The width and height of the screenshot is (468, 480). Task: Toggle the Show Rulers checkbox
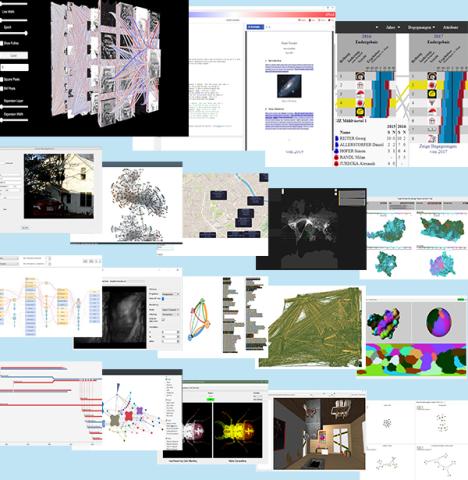[x=2, y=43]
